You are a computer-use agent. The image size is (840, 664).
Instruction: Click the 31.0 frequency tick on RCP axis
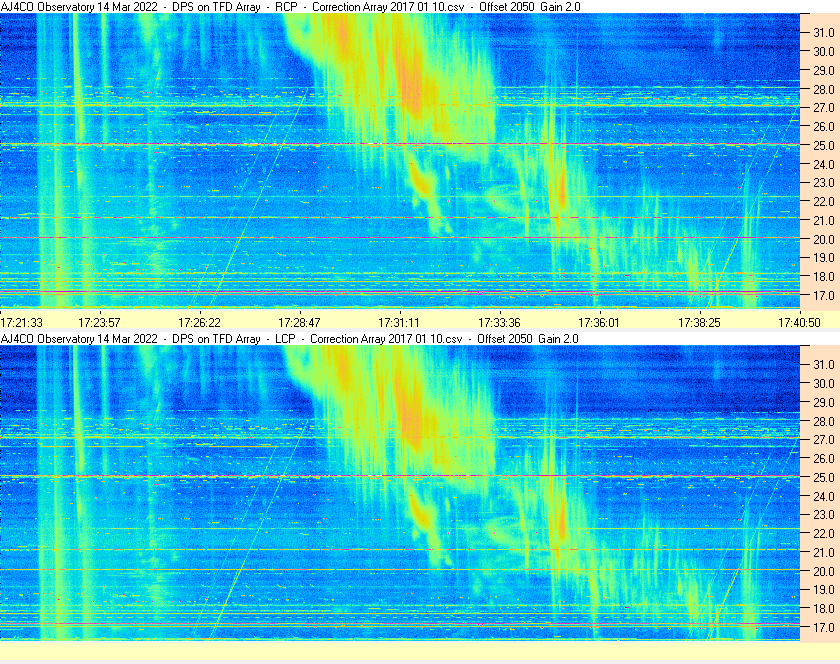(824, 33)
